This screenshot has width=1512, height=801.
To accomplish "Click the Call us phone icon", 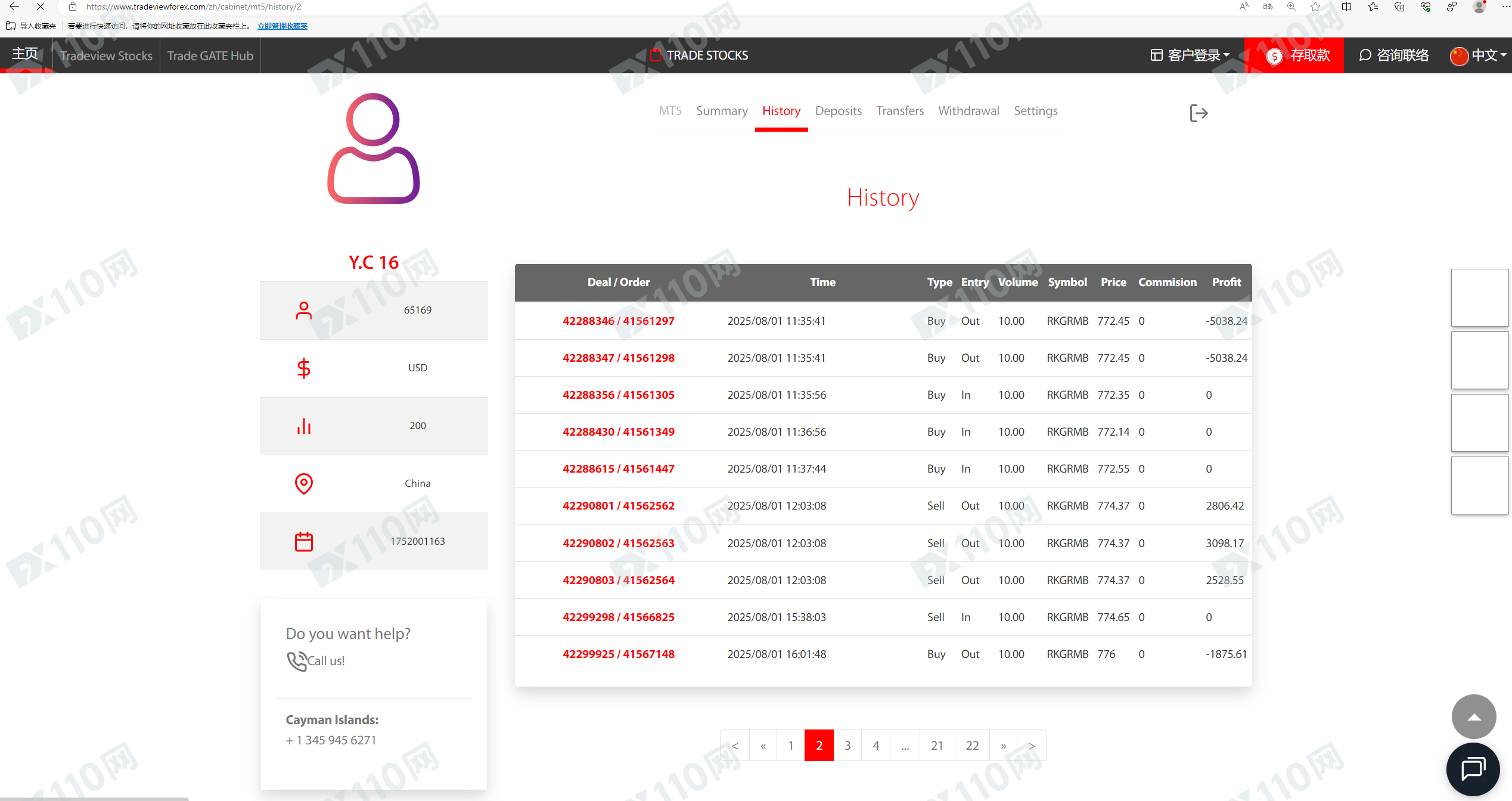I will 296,661.
